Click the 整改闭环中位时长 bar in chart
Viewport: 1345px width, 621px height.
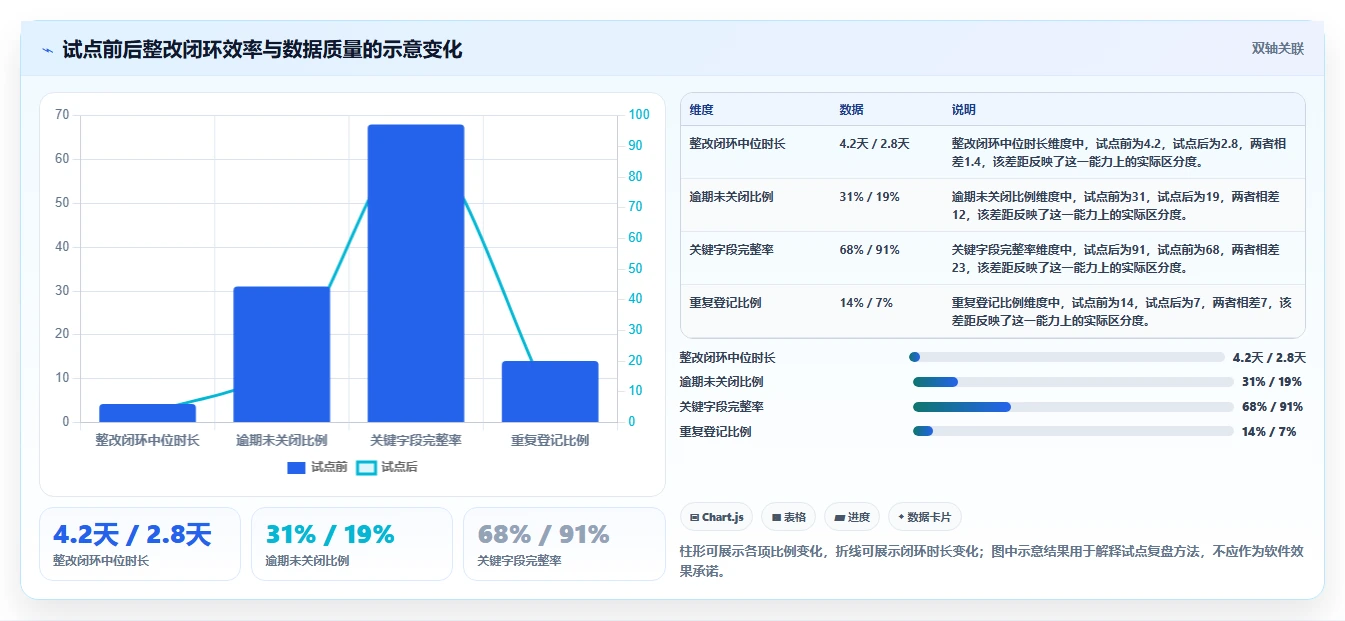[148, 413]
